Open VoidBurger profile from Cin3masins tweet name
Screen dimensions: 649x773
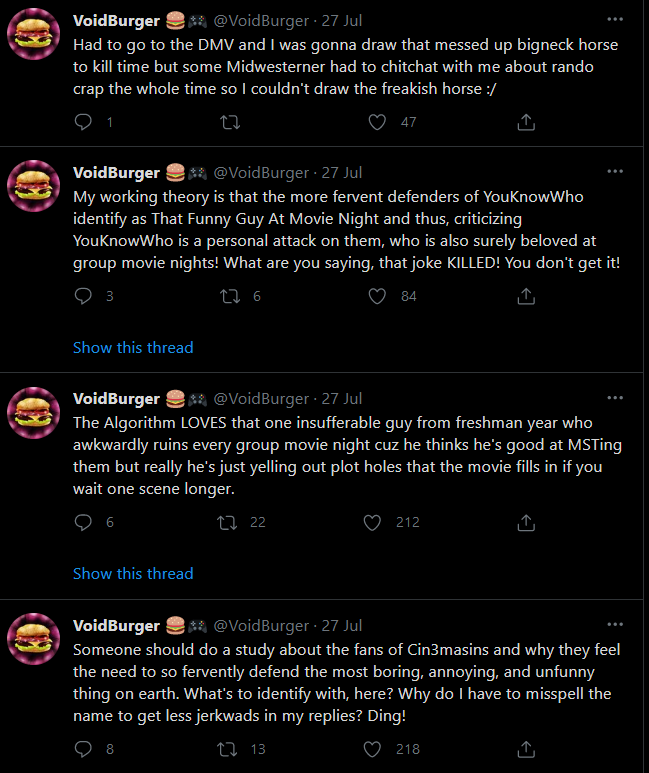point(116,625)
